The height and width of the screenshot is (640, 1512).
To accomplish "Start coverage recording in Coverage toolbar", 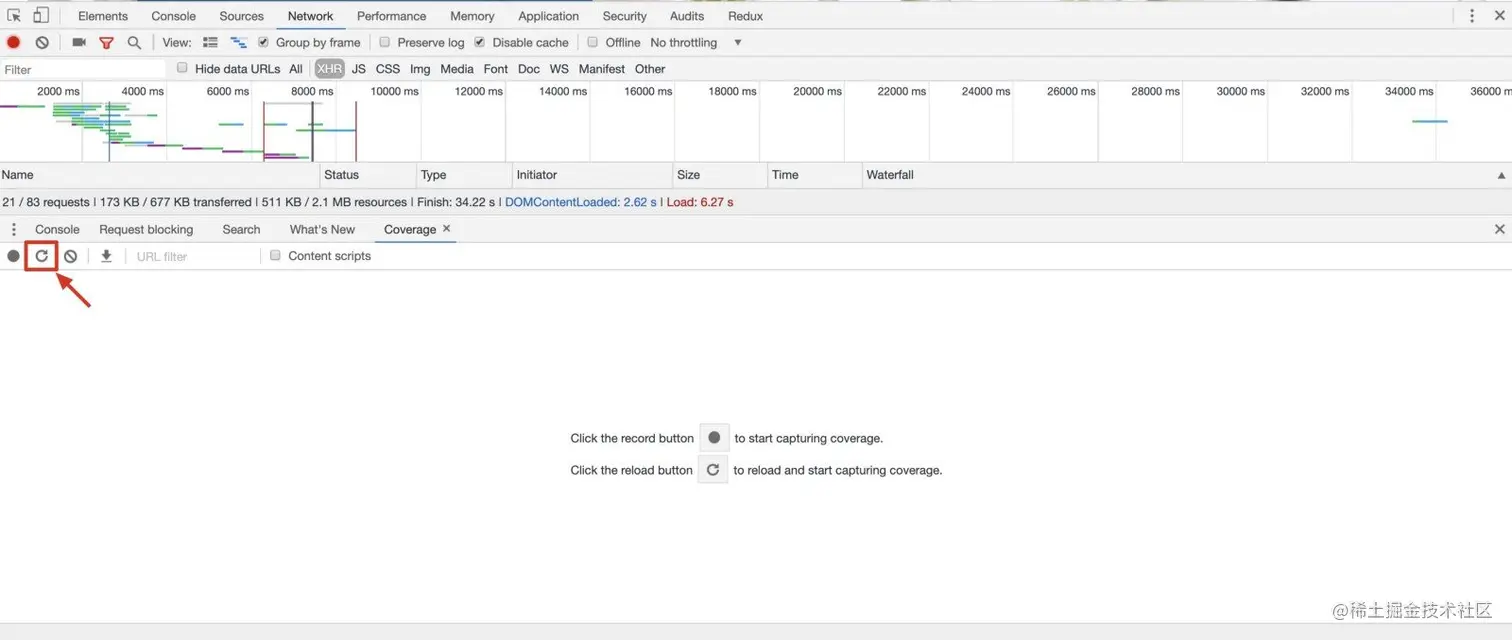I will click(13, 256).
